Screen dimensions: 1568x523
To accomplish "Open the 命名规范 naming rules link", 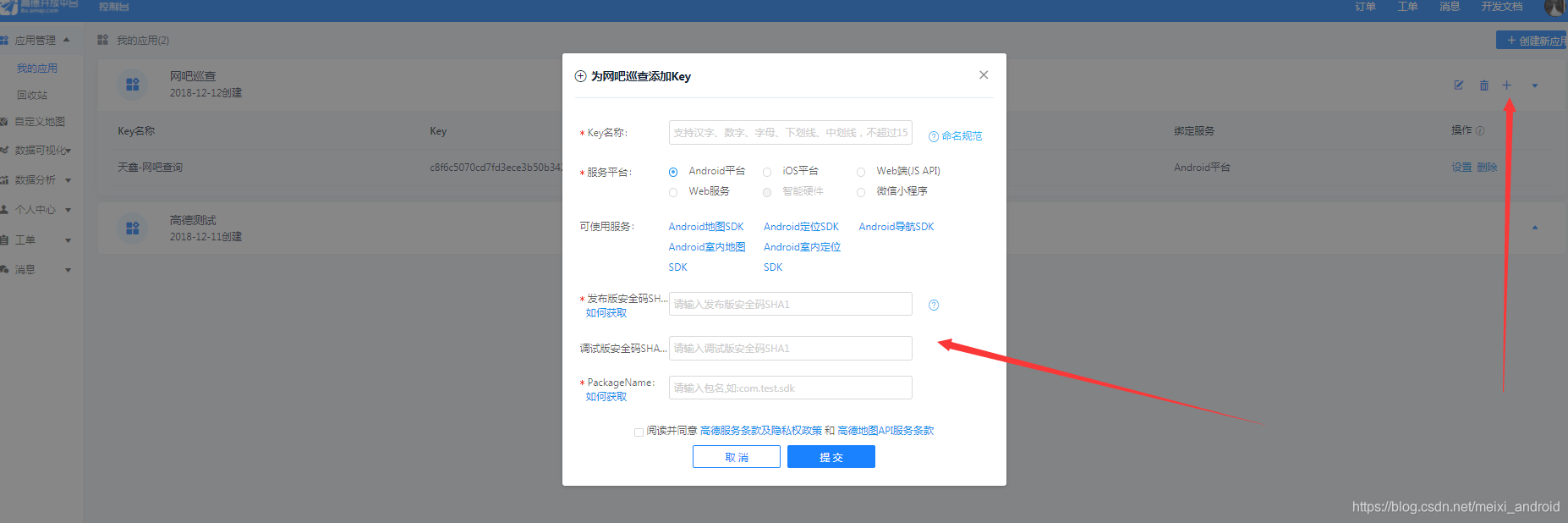I will pyautogui.click(x=956, y=136).
